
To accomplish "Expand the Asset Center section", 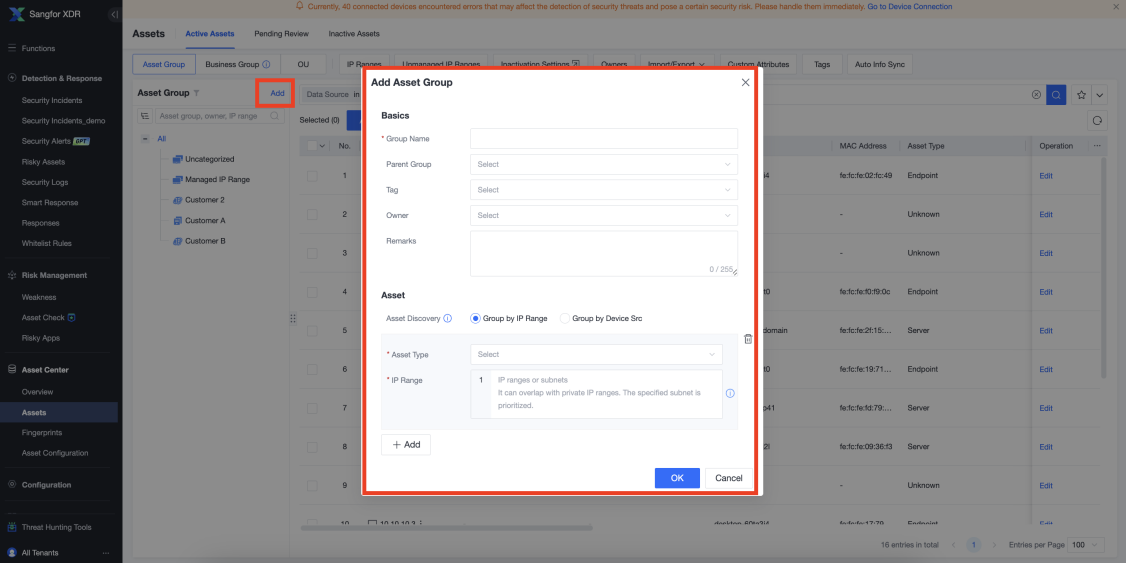I will (45, 370).
